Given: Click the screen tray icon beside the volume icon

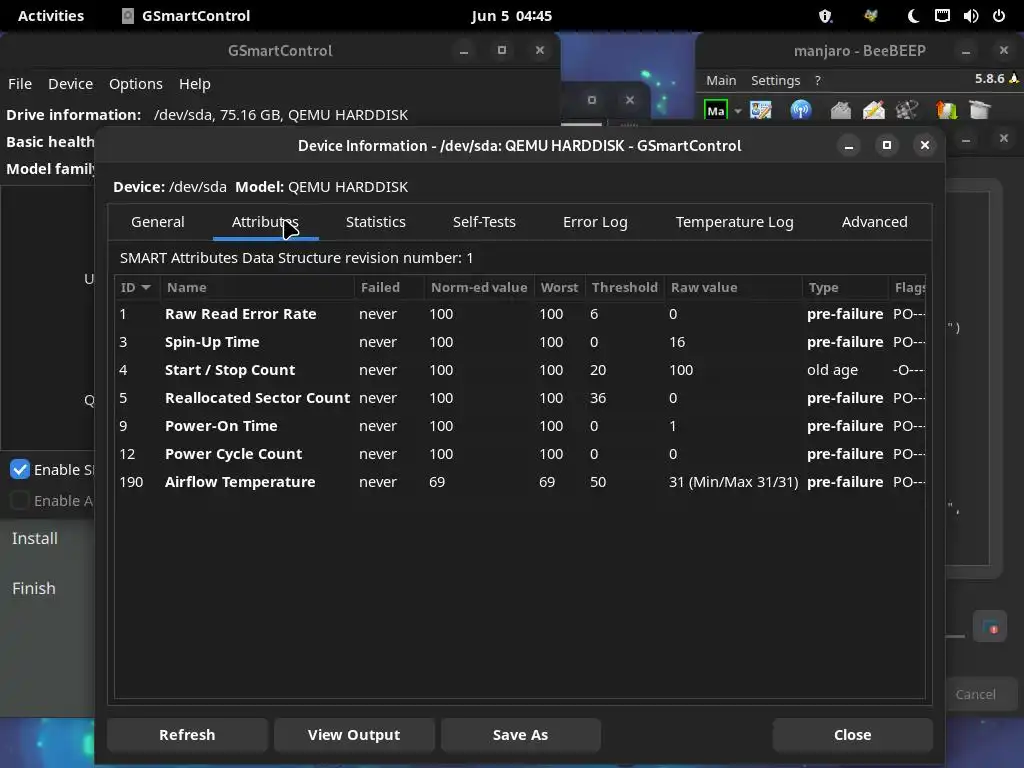Looking at the screenshot, I should click(942, 16).
